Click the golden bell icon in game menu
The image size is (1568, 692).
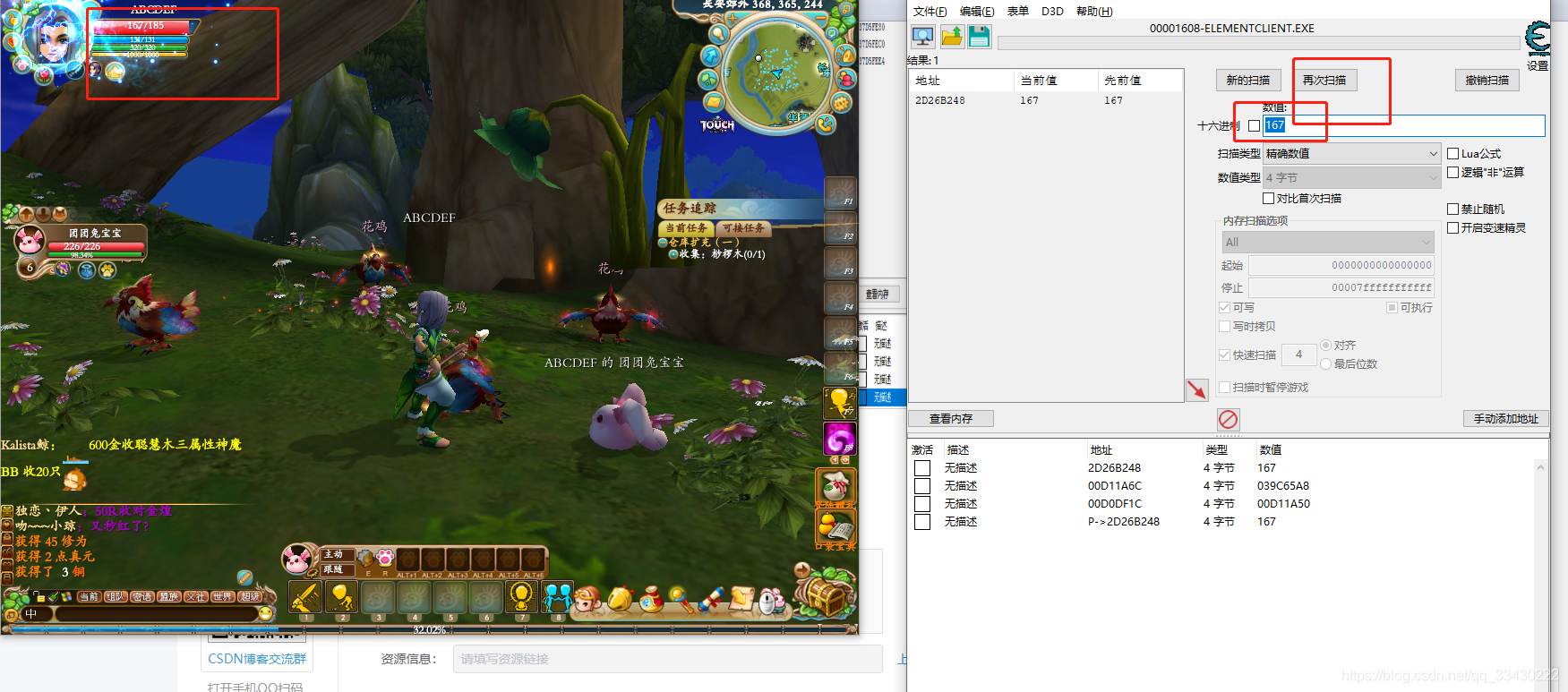click(620, 600)
